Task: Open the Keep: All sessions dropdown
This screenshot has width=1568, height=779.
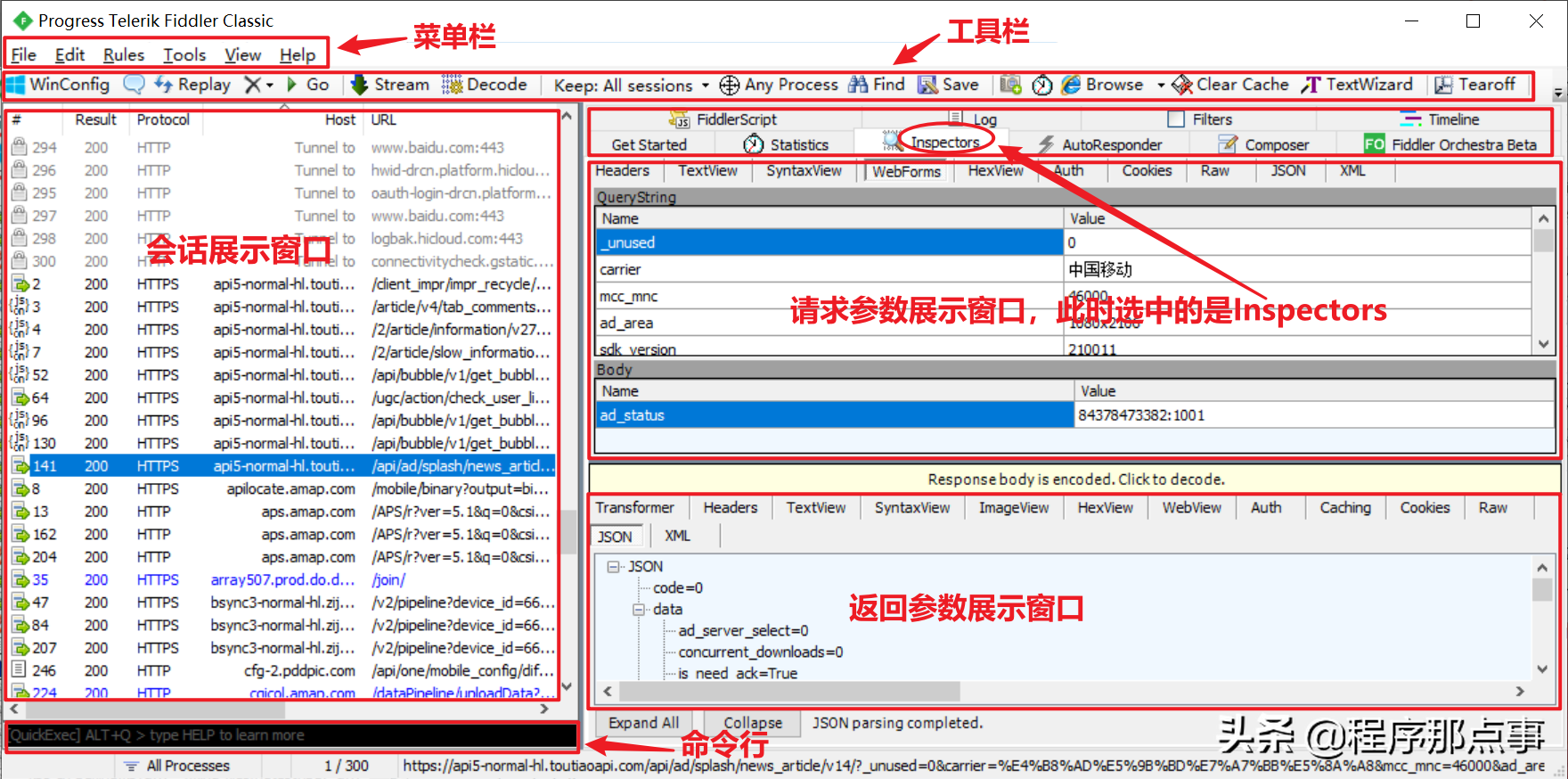Action: 632,86
